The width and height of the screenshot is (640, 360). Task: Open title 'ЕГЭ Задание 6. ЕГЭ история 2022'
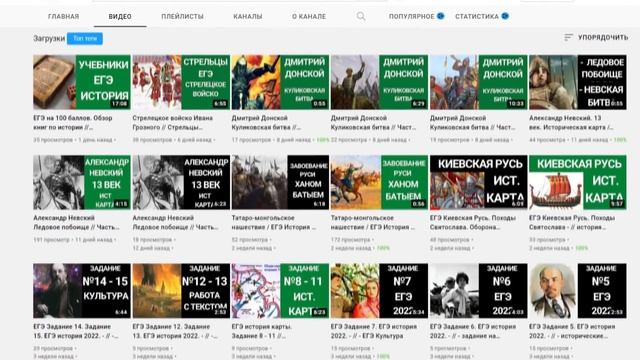(473, 331)
